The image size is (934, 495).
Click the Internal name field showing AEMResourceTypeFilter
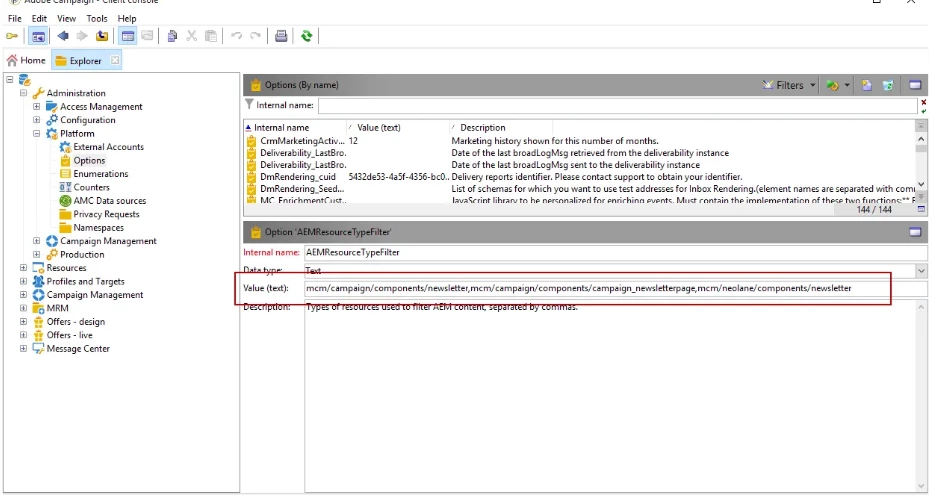click(616, 253)
